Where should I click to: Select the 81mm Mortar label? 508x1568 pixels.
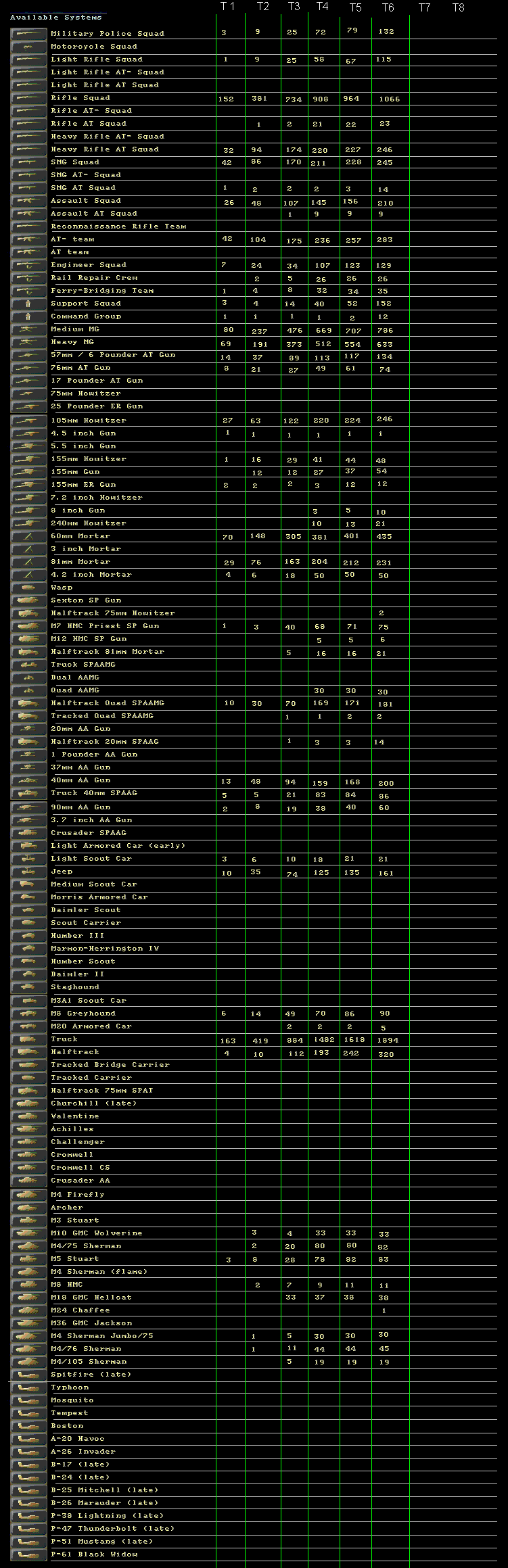tap(80, 561)
